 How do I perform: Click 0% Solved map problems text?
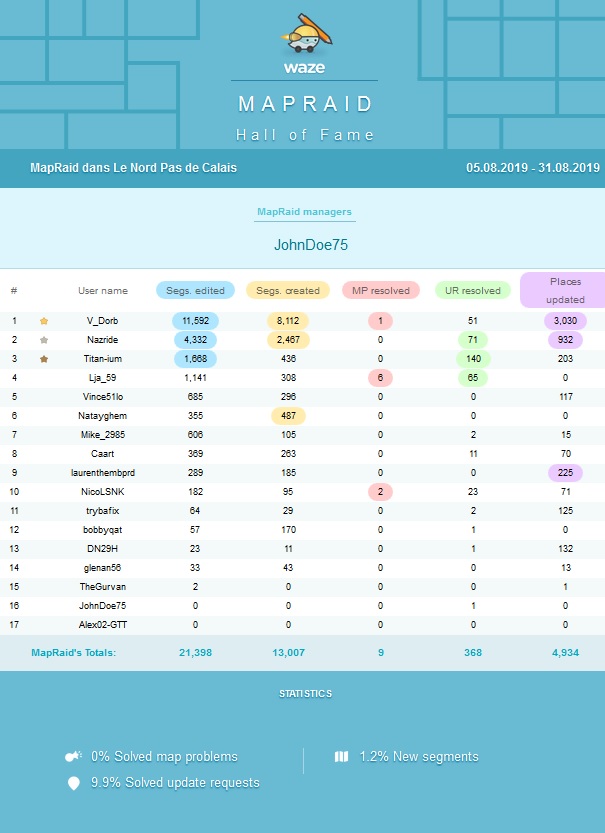[x=164, y=756]
